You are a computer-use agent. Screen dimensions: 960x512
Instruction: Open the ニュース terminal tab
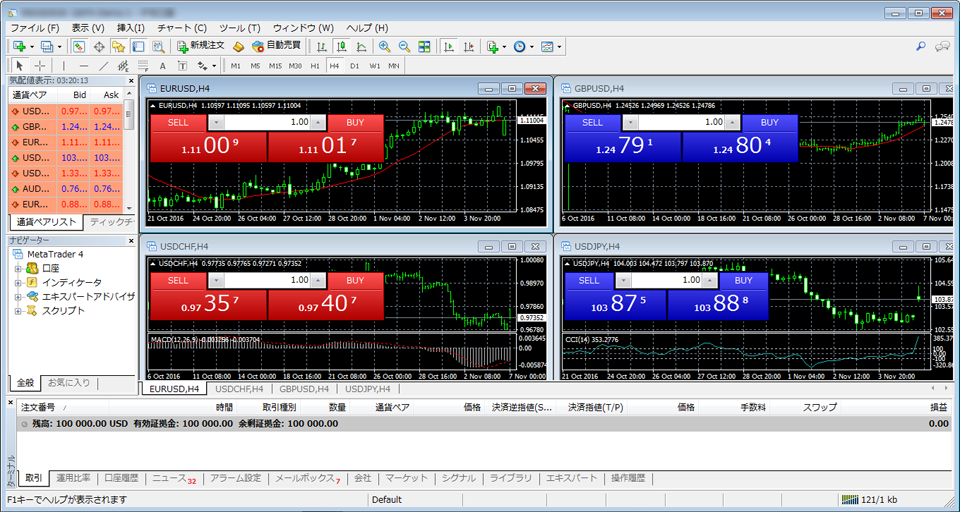[x=174, y=478]
